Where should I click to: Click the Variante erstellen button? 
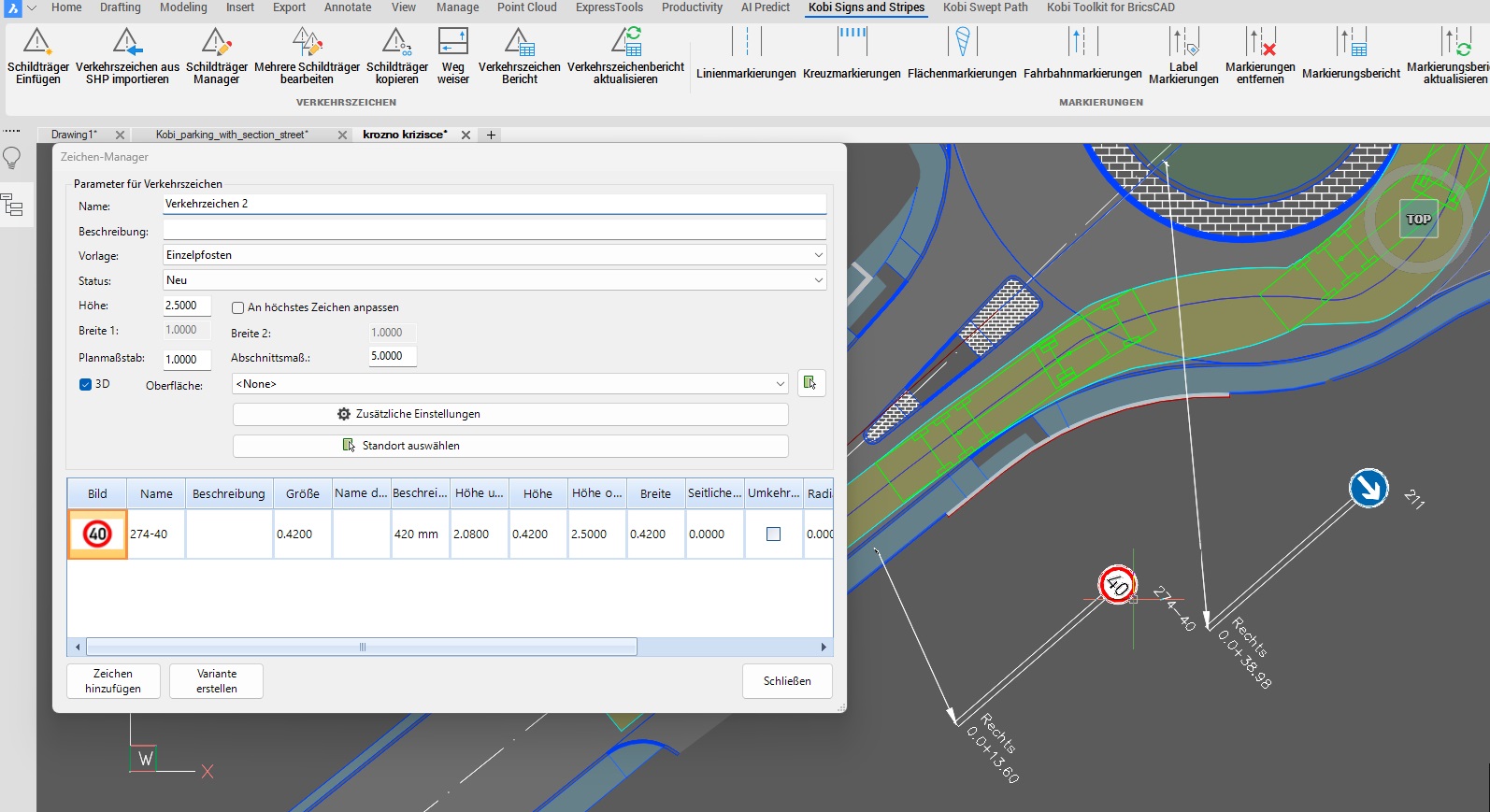[217, 681]
